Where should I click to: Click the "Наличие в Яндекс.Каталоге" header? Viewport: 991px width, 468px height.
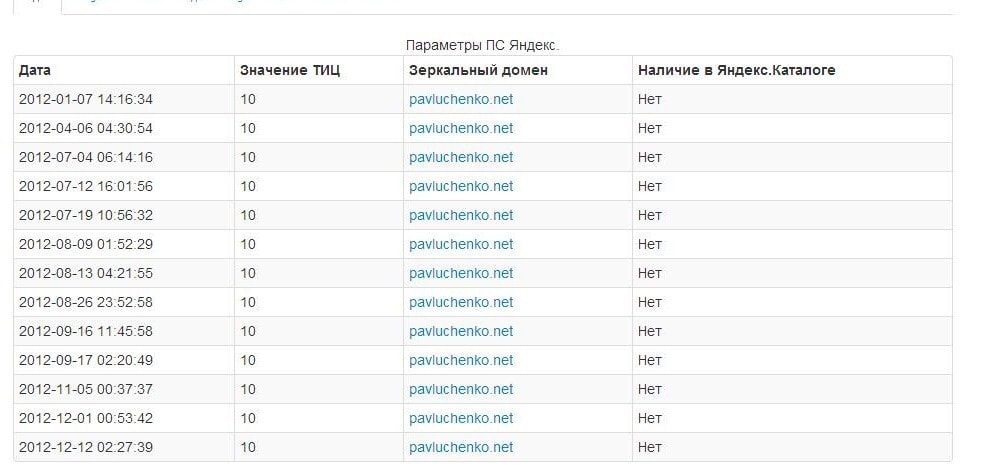736,70
